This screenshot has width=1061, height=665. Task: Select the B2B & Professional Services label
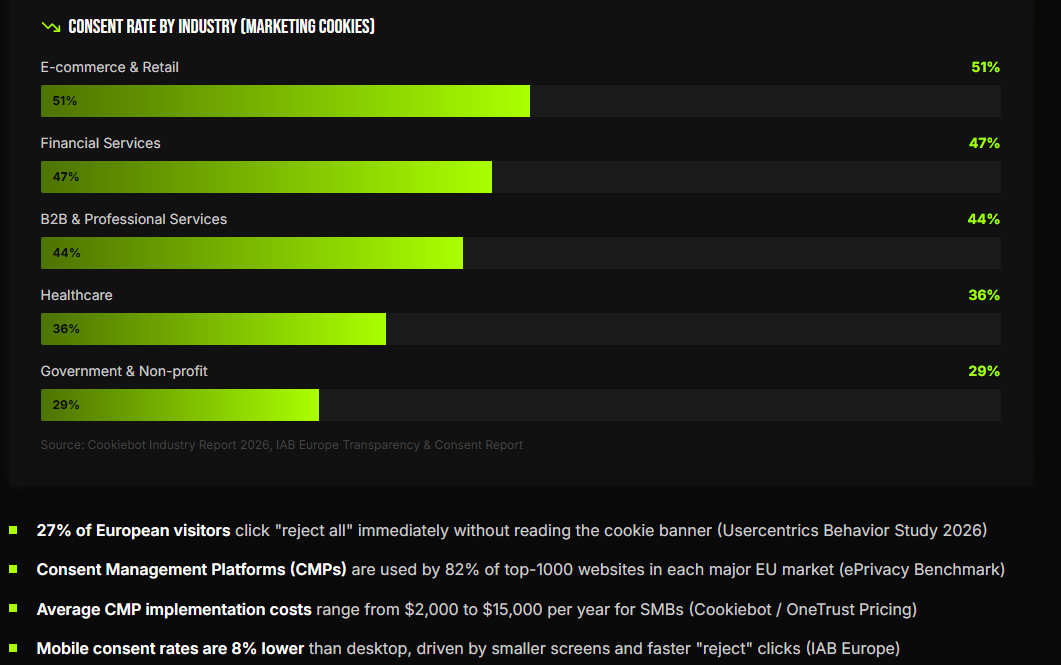[134, 219]
